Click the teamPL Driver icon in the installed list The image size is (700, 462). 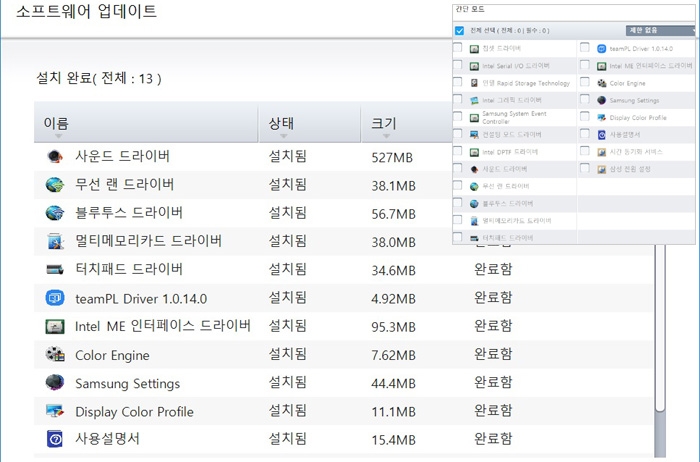[x=55, y=298]
